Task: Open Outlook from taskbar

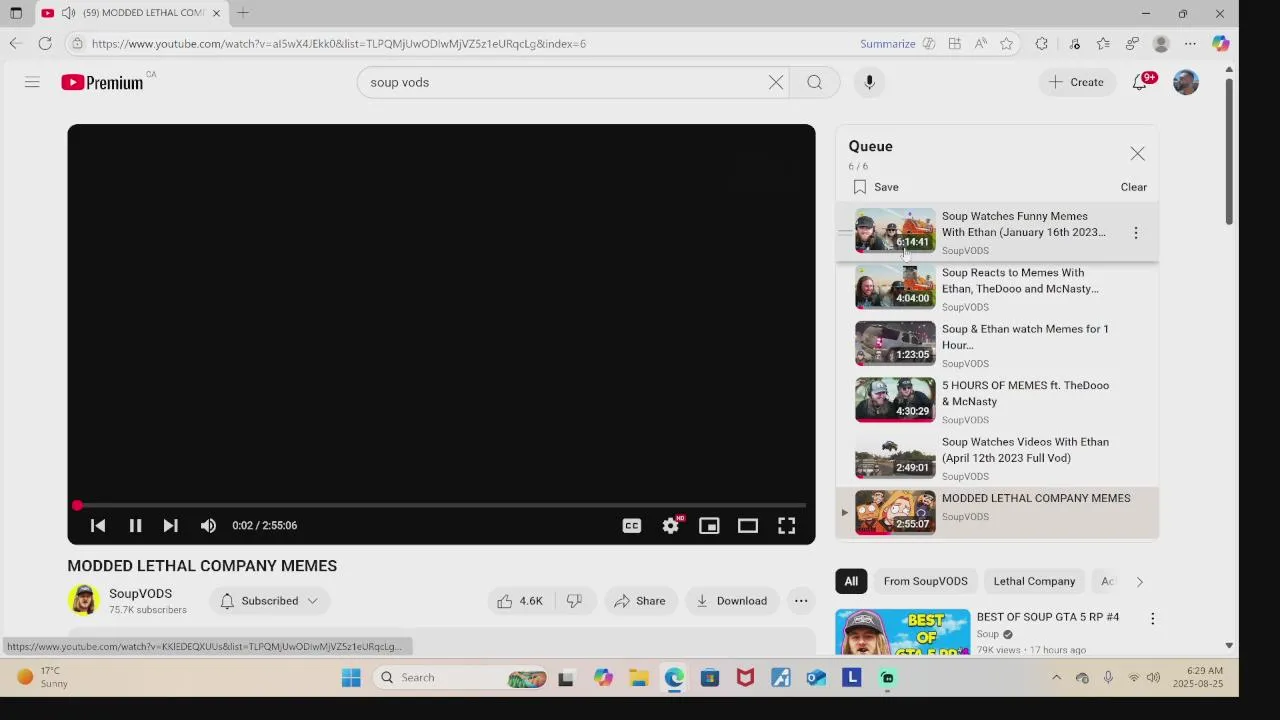Action: coord(816,678)
